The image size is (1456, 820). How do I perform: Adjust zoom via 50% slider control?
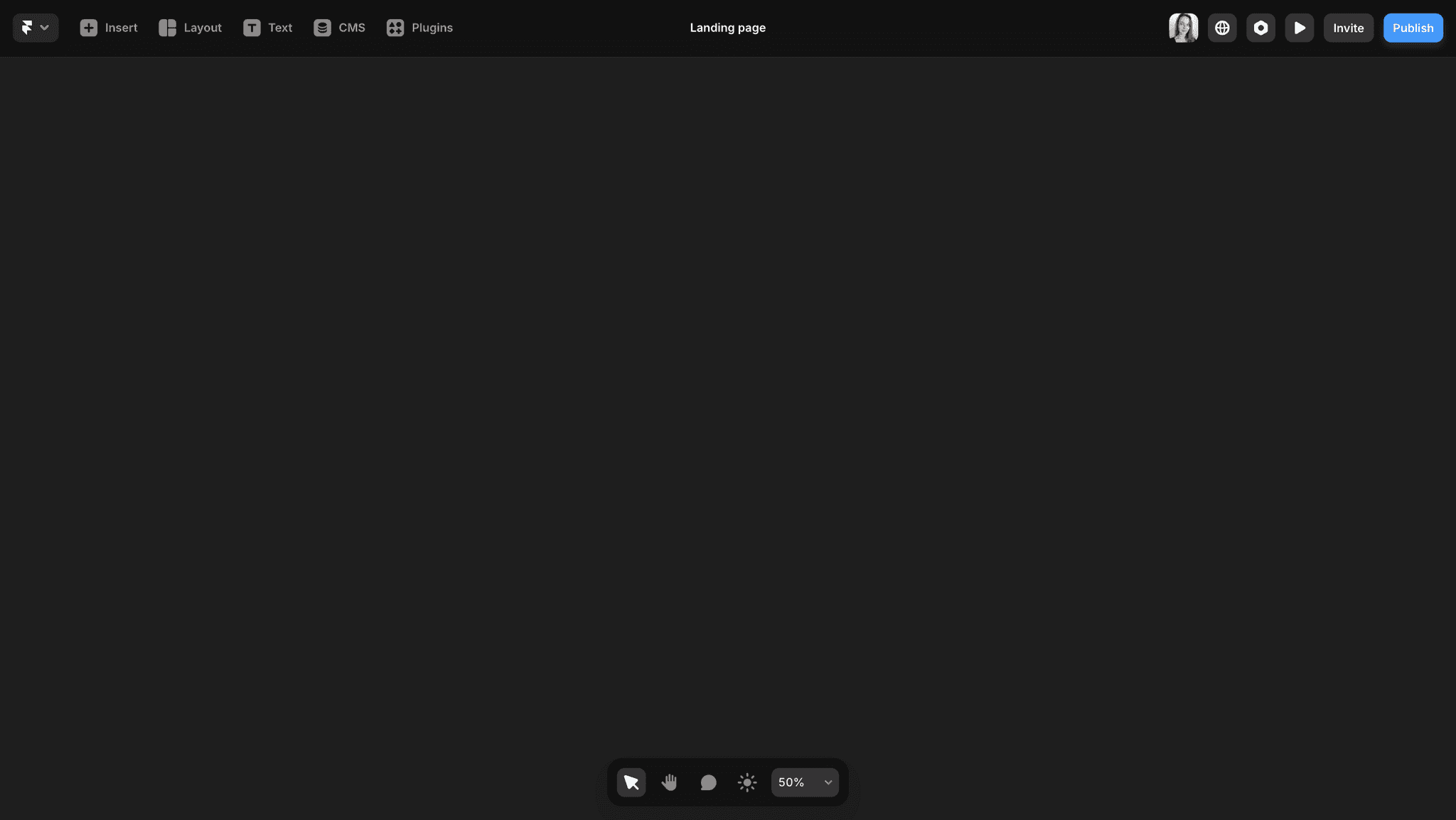805,782
